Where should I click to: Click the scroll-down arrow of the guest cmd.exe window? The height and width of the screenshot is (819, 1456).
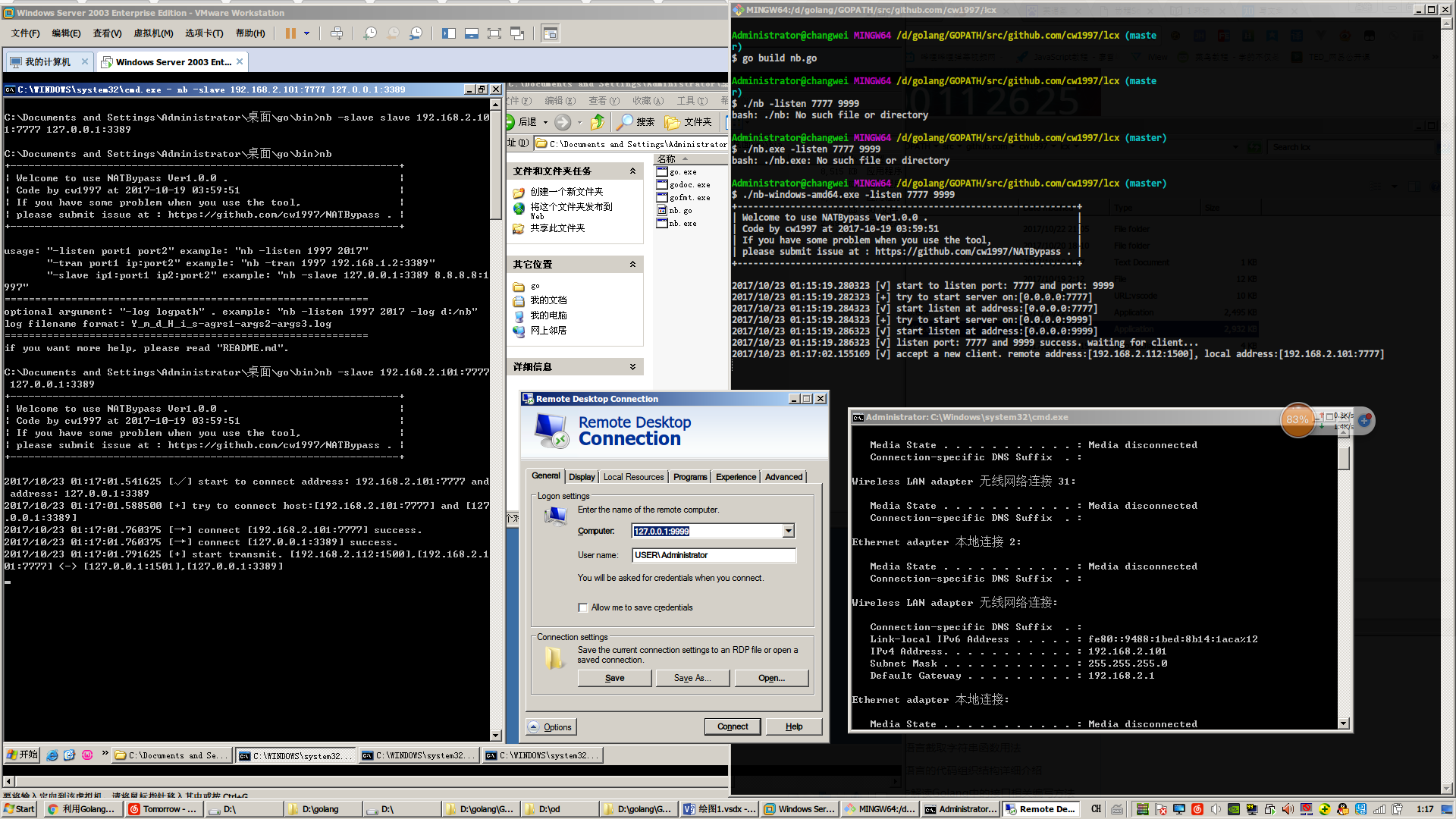(x=495, y=735)
